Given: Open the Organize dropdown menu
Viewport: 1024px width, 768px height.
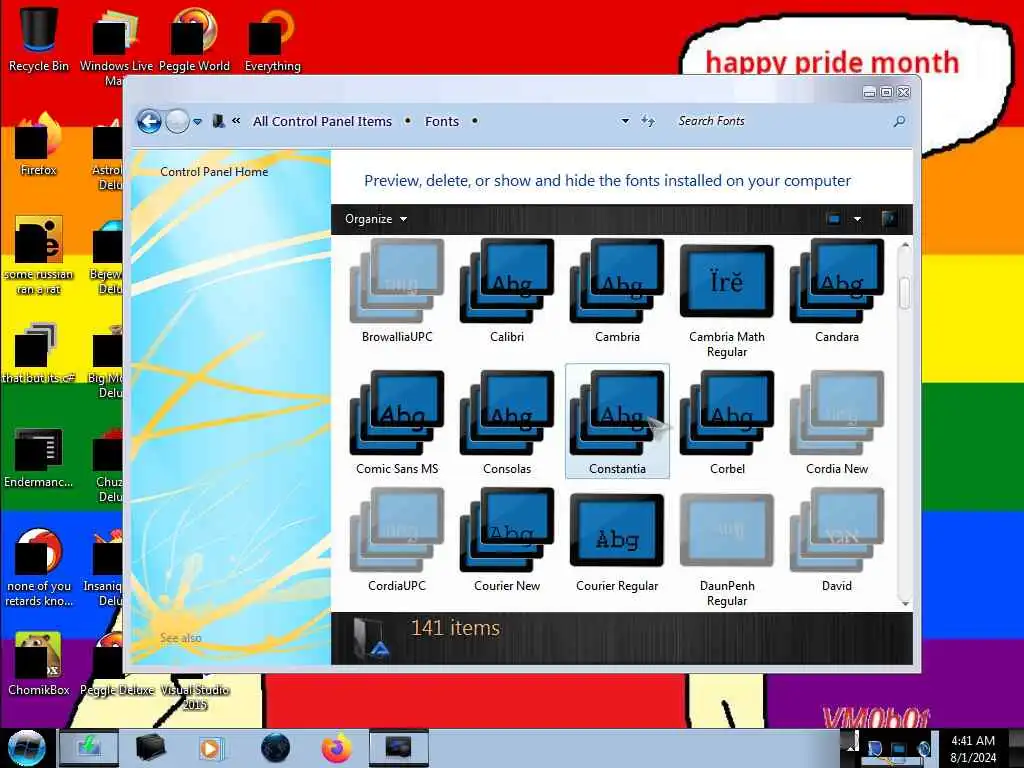Looking at the screenshot, I should point(376,219).
